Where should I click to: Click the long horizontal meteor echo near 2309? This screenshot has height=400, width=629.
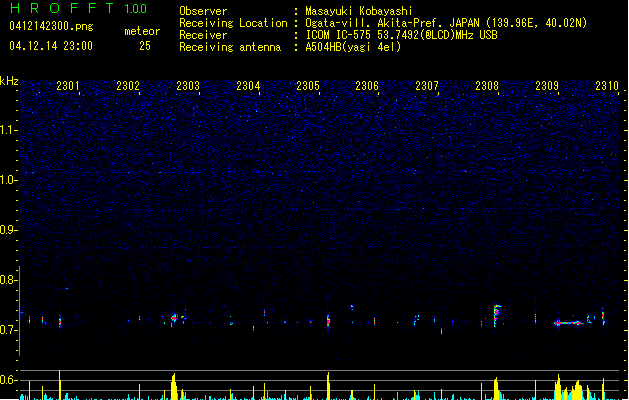568,323
